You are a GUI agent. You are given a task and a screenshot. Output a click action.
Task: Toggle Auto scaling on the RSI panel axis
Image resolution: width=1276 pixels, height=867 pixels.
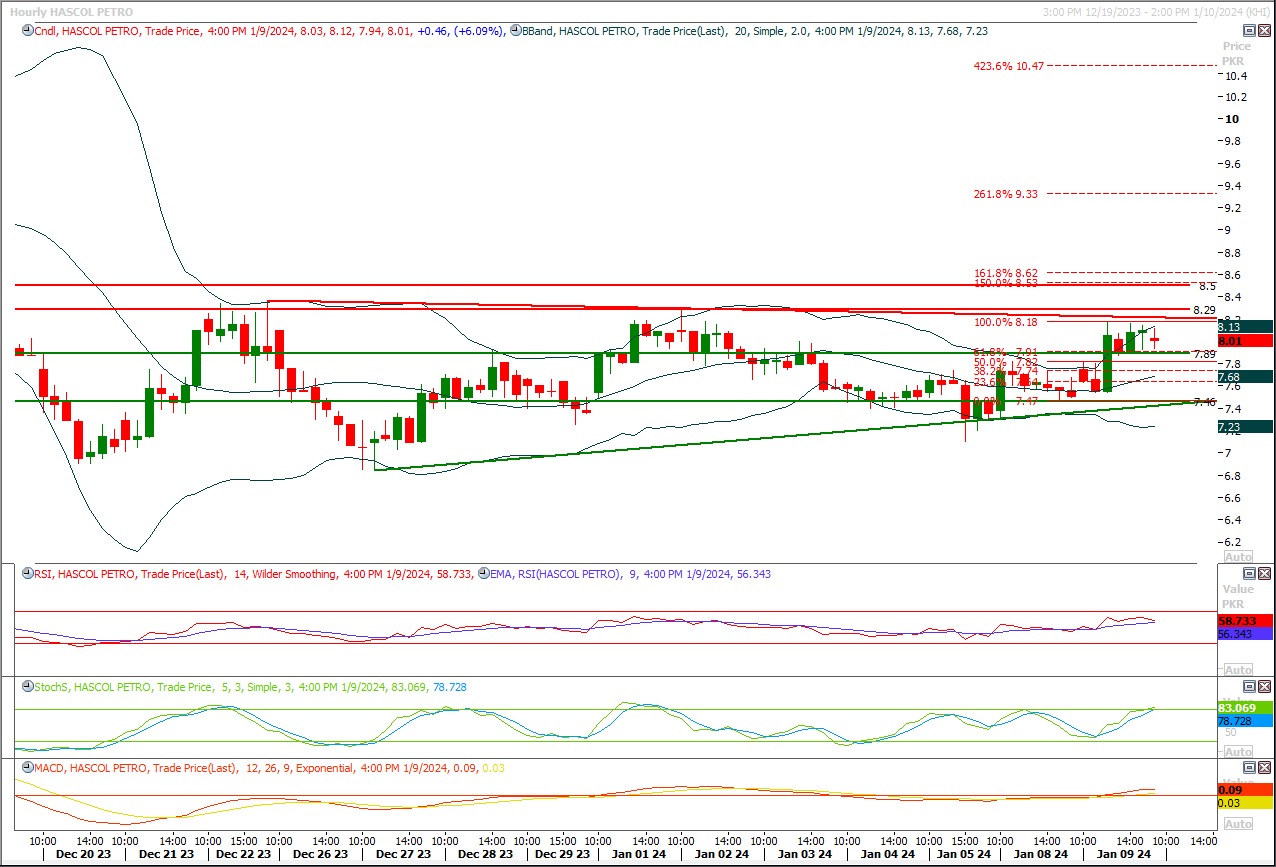click(1237, 669)
